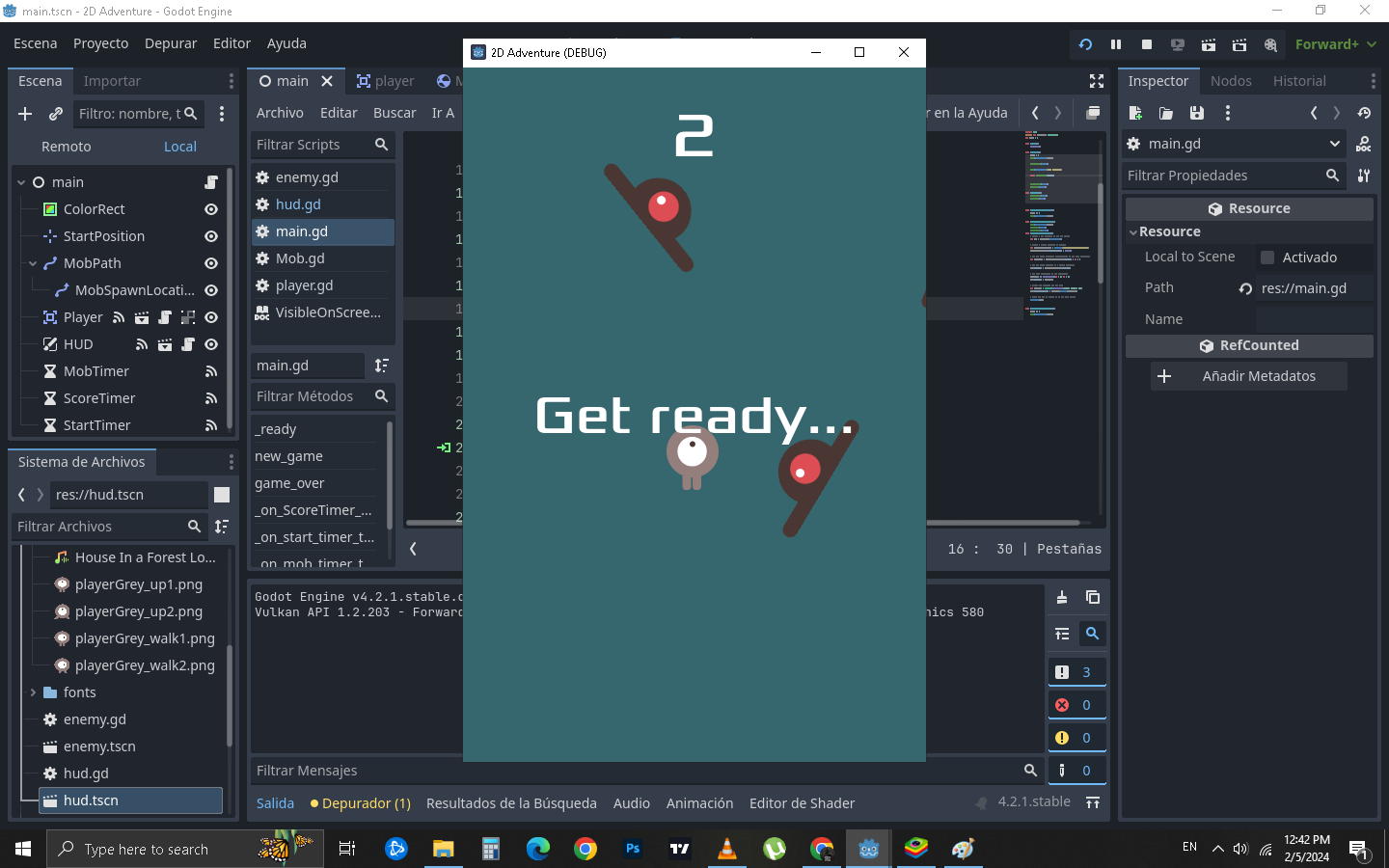Save the current resource in Inspector
The width and height of the screenshot is (1389, 868).
click(x=1197, y=113)
